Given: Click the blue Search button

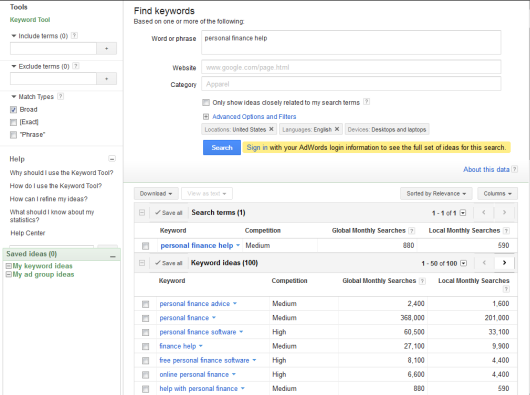Looking at the screenshot, I should click(222, 148).
